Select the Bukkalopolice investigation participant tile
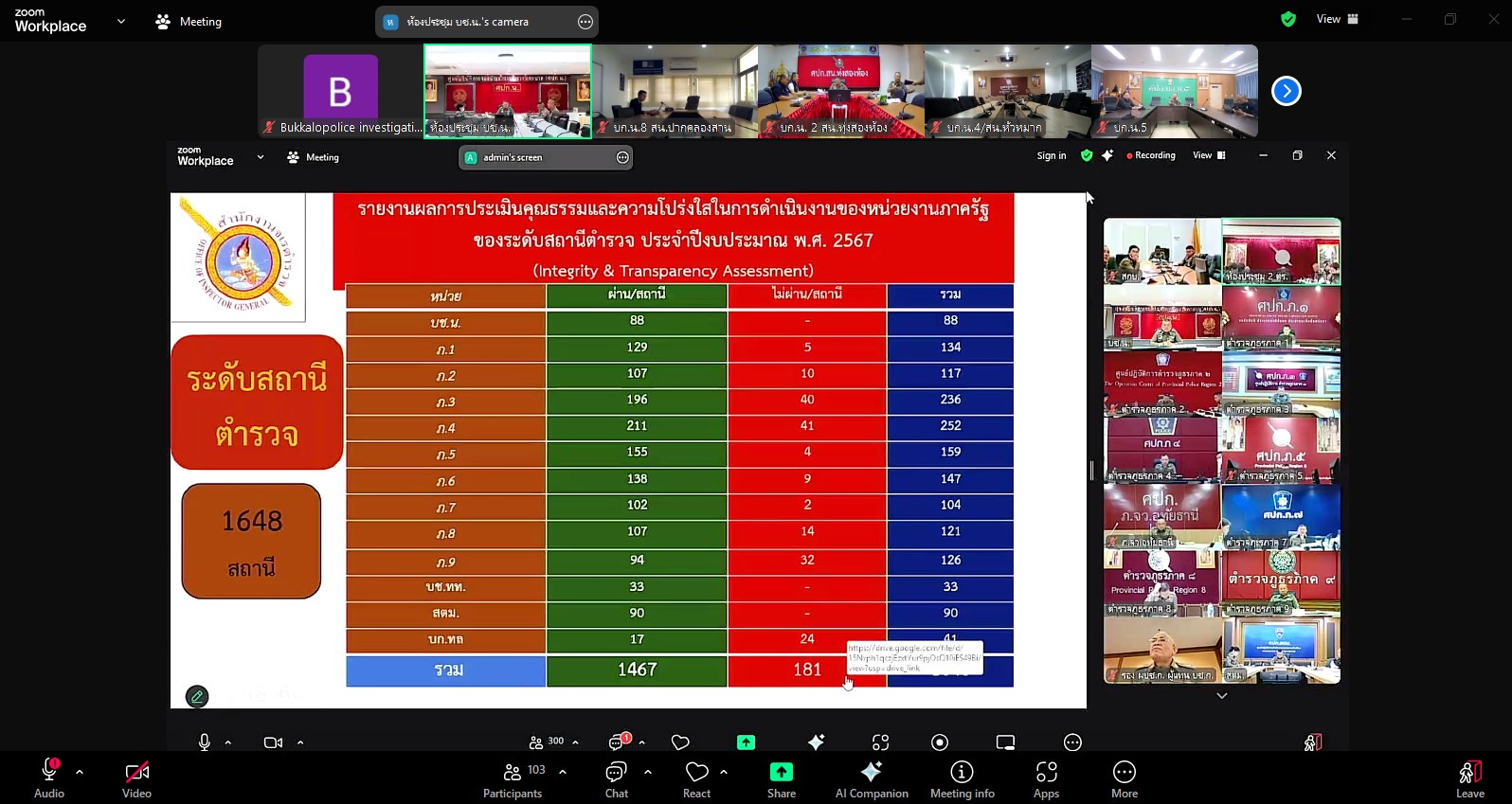 [341, 92]
